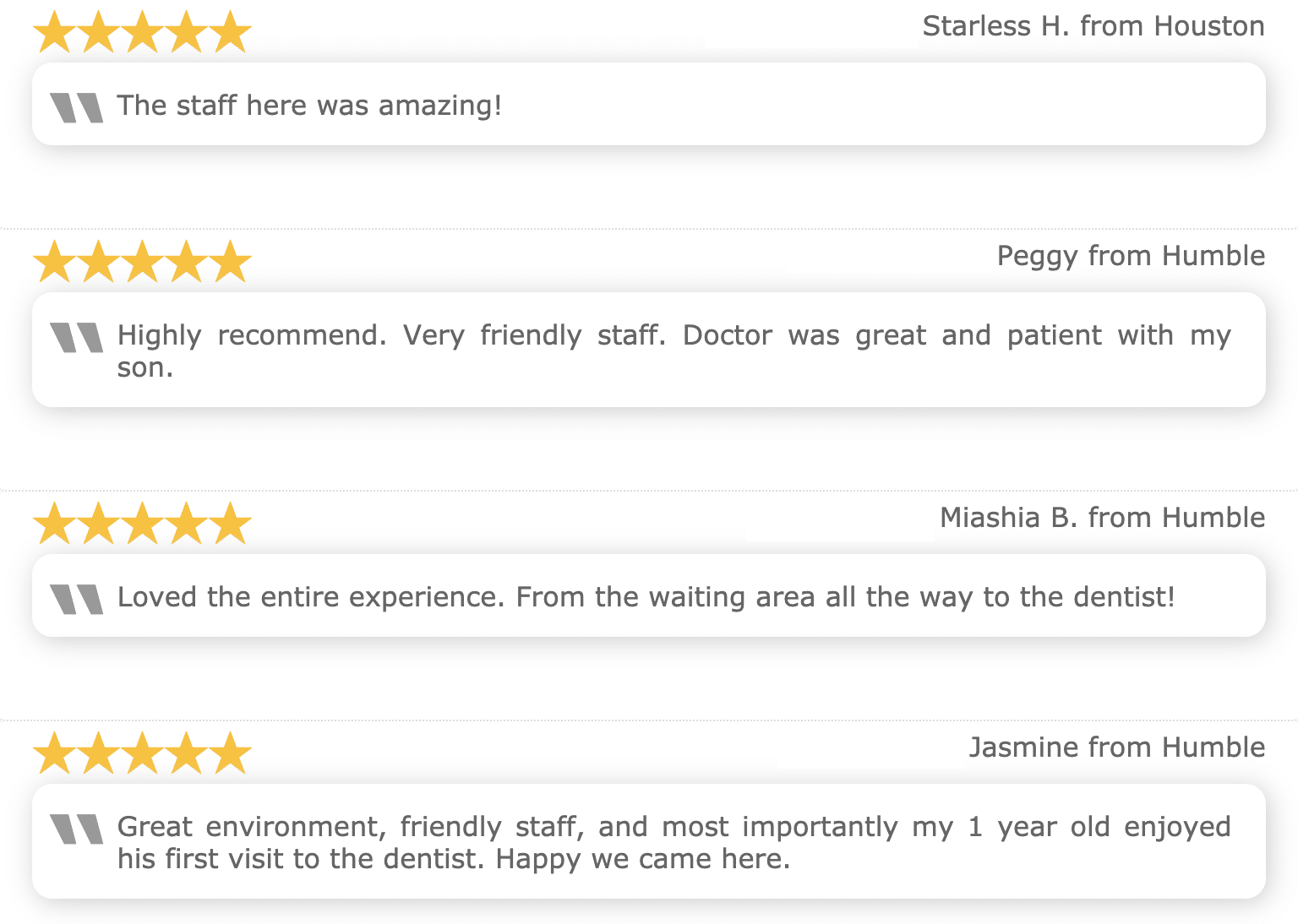This screenshot has height=924, width=1298.
Task: Click quote icon beside 'Loved the entire experience'
Action: [76, 599]
